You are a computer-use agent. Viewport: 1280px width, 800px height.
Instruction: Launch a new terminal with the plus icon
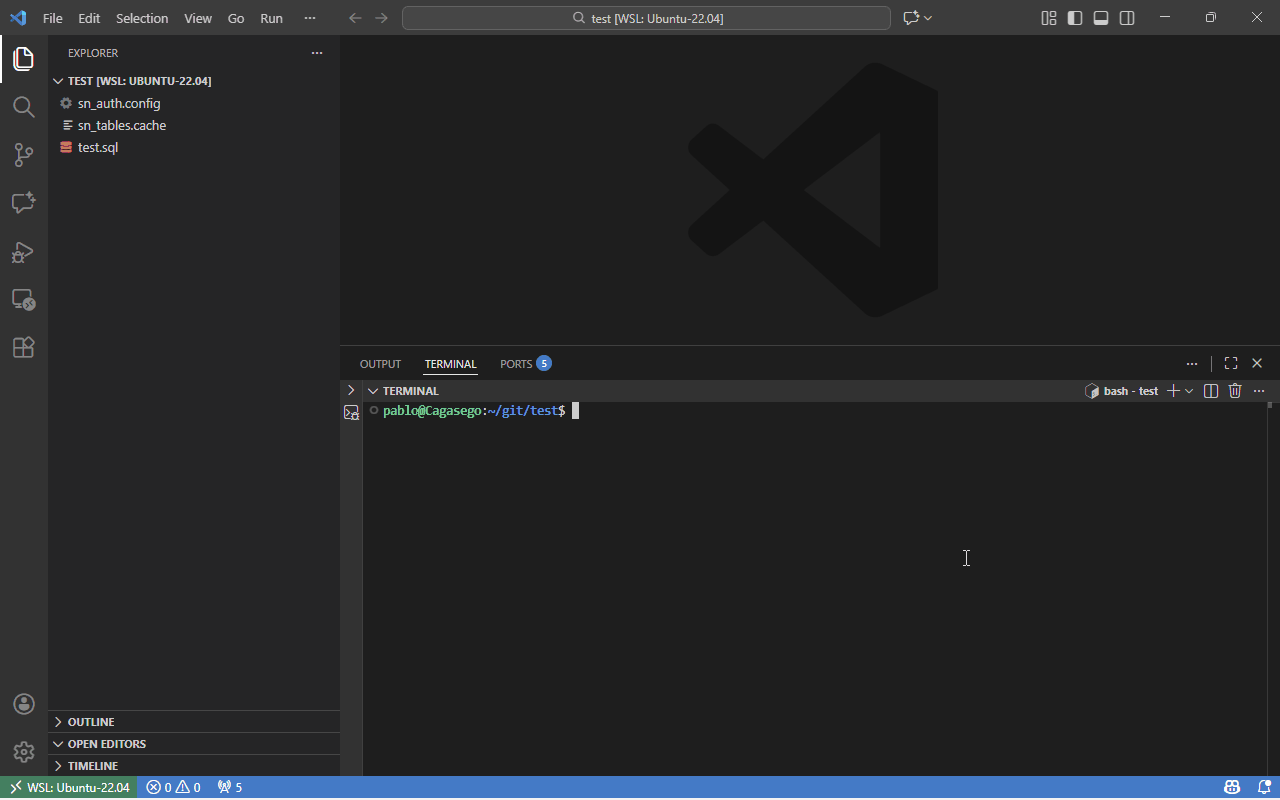coord(1171,390)
